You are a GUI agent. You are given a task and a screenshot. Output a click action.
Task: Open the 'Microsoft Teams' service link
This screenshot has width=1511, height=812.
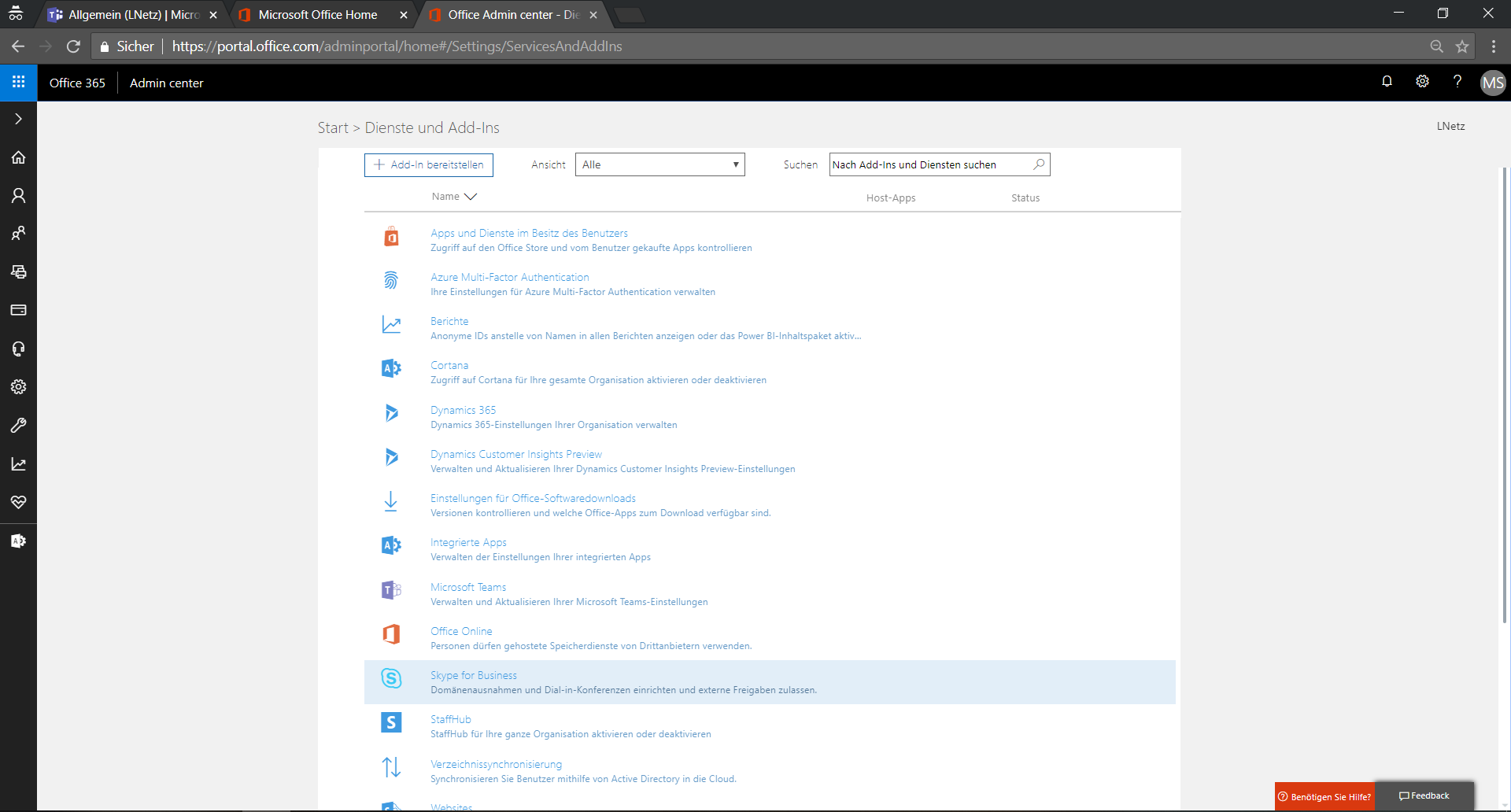(468, 587)
